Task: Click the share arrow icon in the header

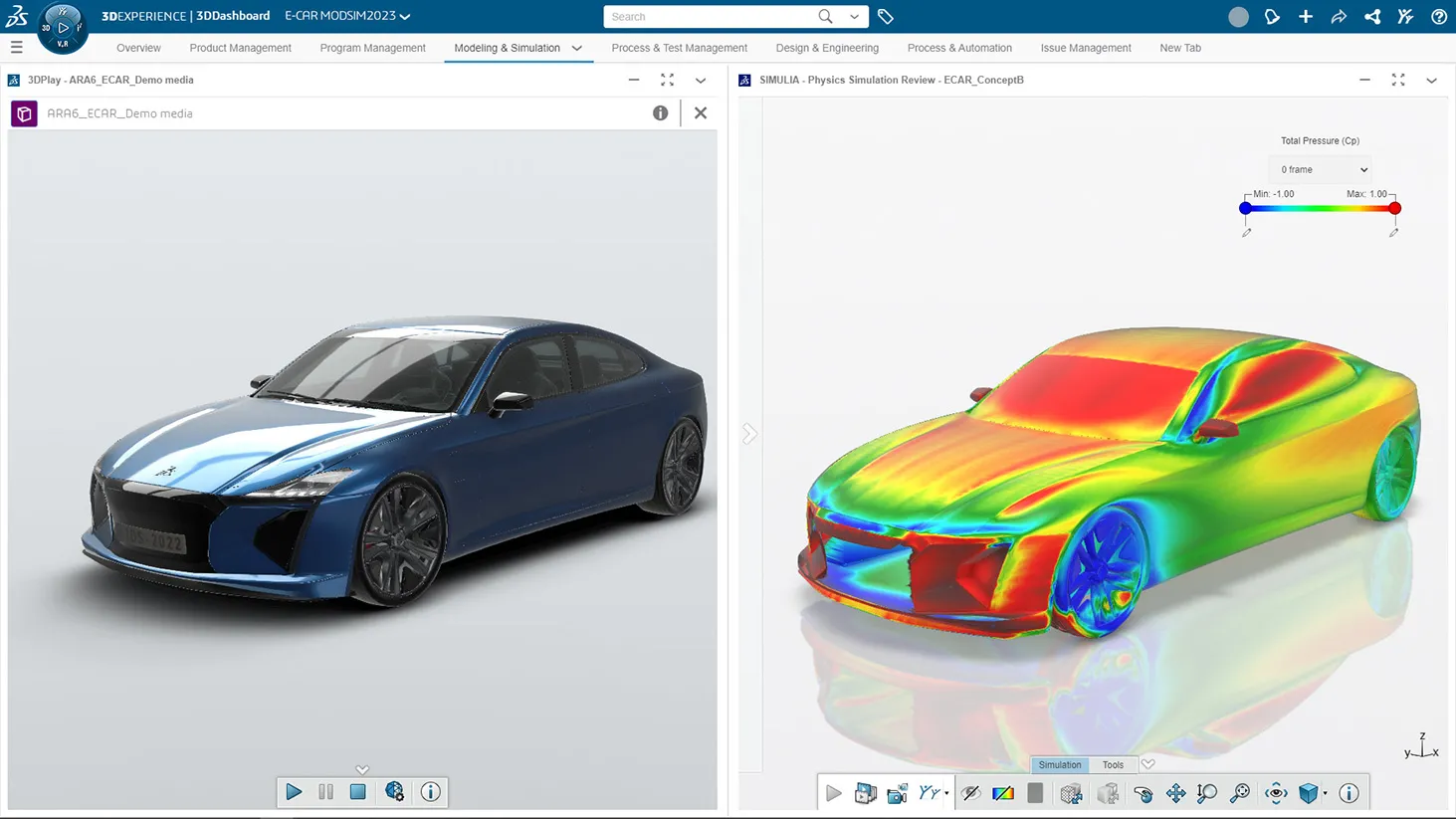Action: 1339,16
